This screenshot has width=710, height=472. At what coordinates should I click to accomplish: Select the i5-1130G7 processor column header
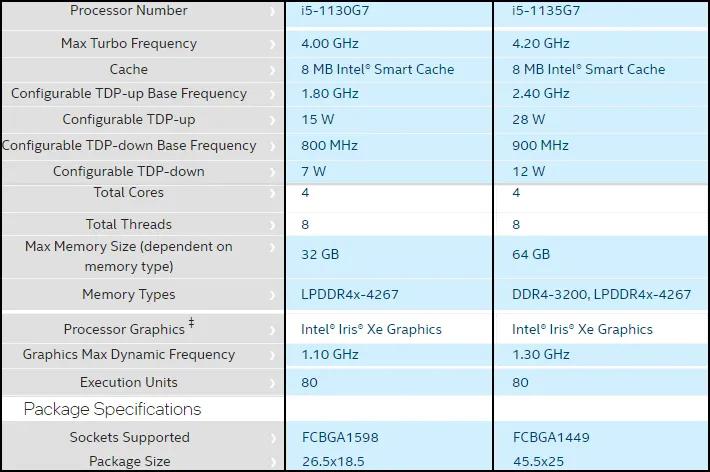339,11
